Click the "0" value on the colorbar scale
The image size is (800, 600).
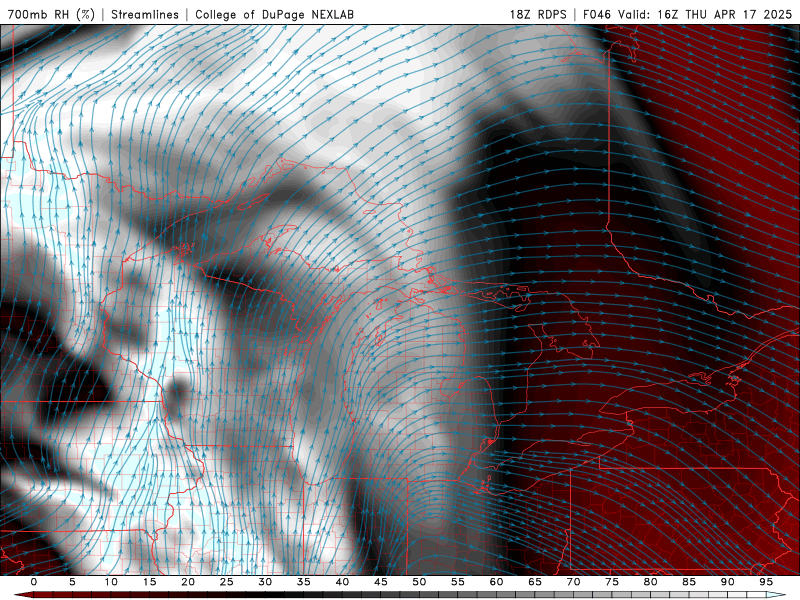coord(34,582)
